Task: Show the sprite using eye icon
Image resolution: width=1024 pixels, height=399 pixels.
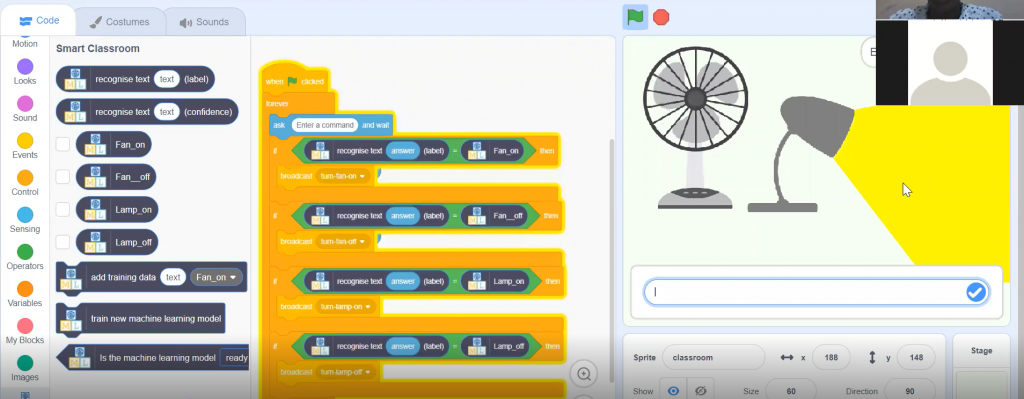Action: coord(673,391)
